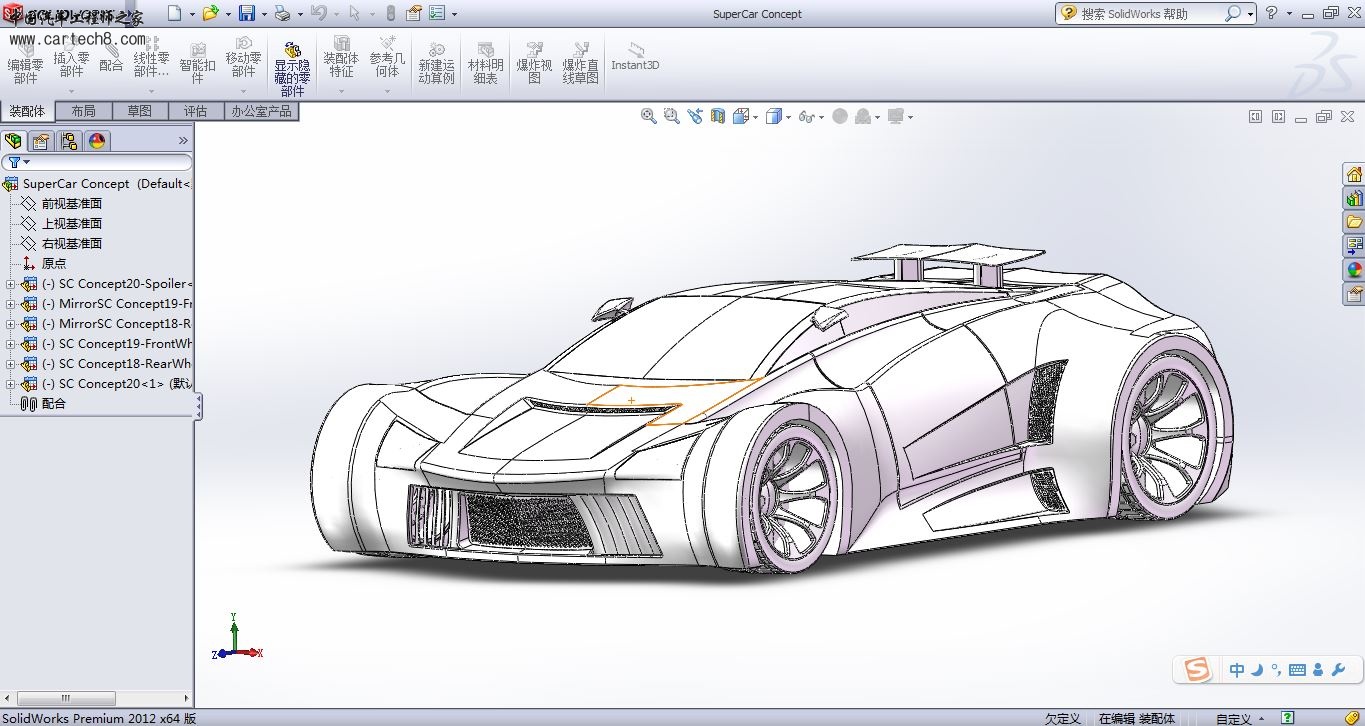This screenshot has width=1365, height=726.
Task: Open the Appearances color-ball icon in right task pane
Action: click(1354, 269)
